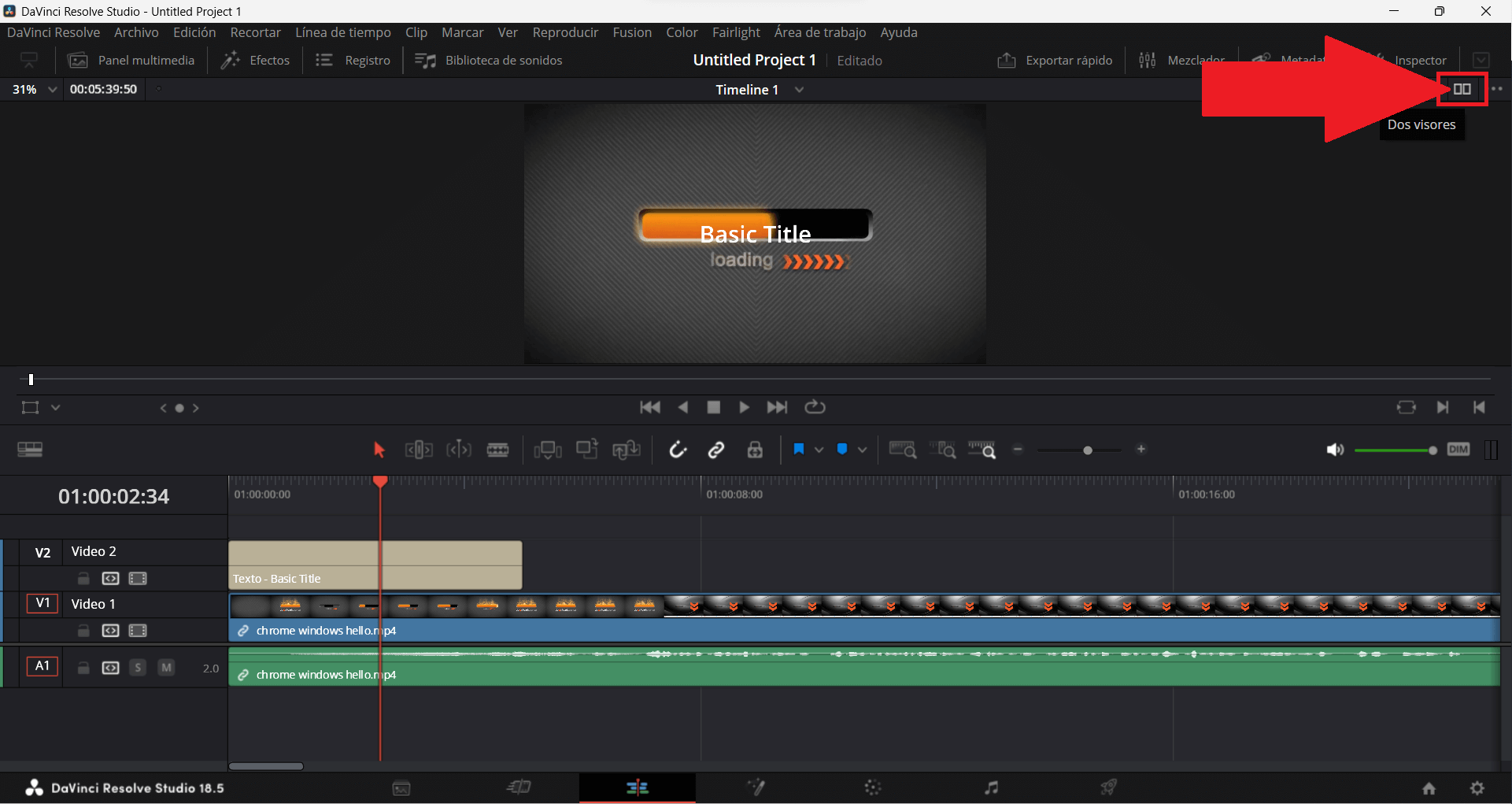Open Reproducir menu
This screenshot has height=804, width=1512.
[565, 32]
